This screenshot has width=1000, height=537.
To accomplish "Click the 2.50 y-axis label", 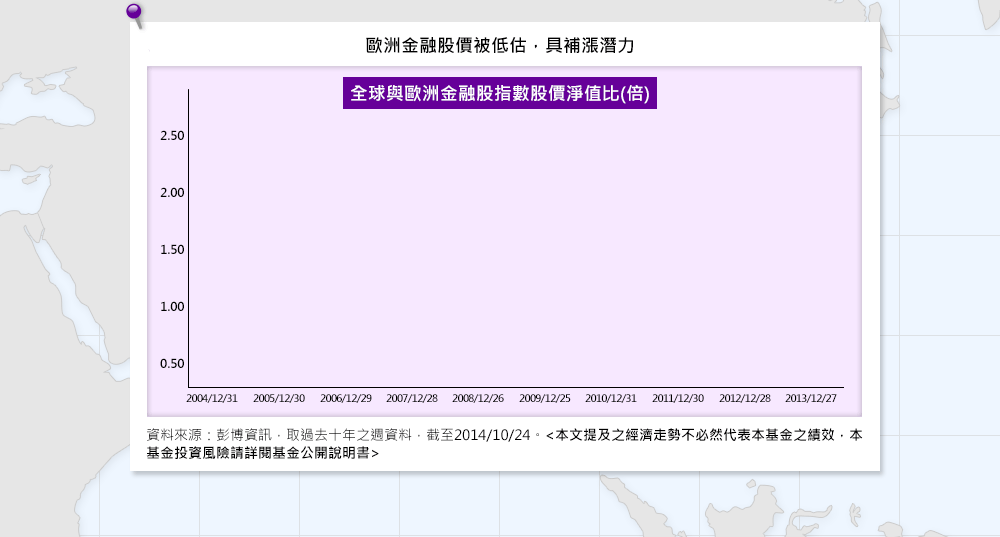I will pyautogui.click(x=172, y=135).
